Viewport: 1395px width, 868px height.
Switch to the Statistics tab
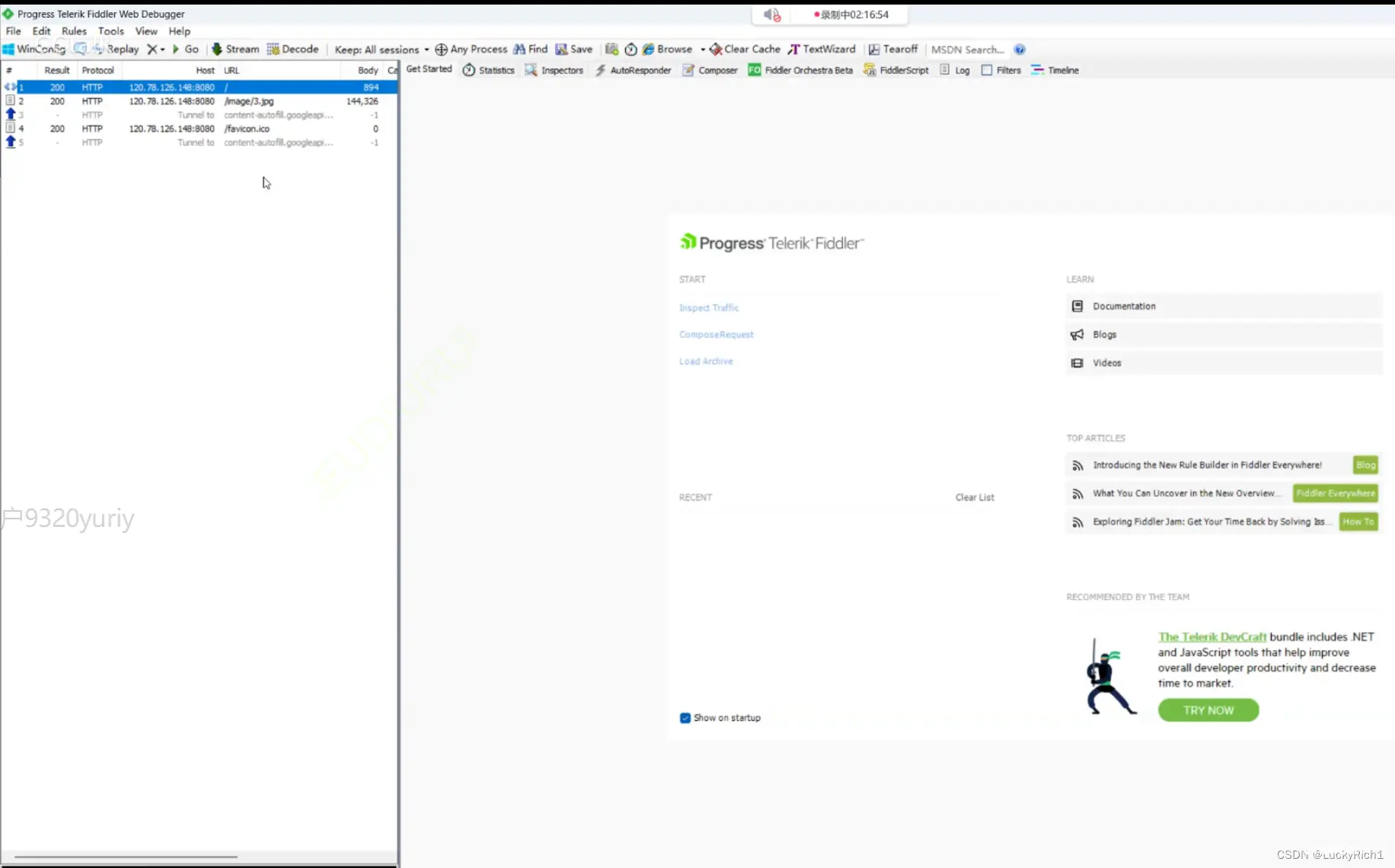click(489, 70)
